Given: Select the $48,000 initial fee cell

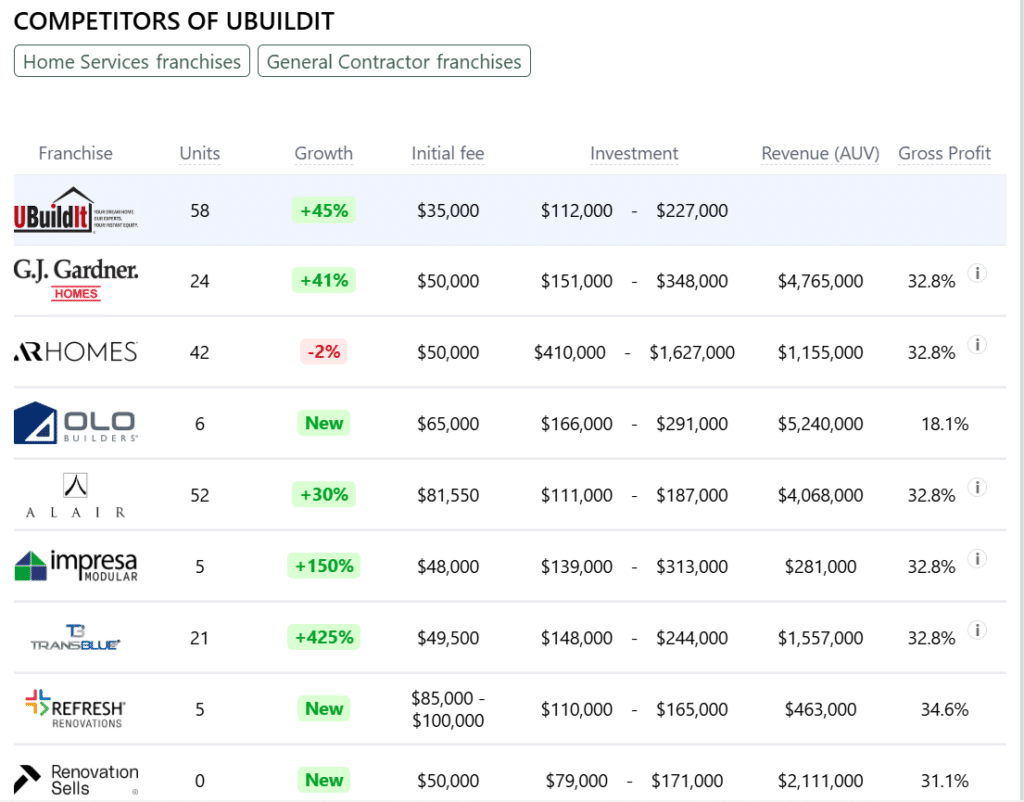Looking at the screenshot, I should [x=448, y=566].
